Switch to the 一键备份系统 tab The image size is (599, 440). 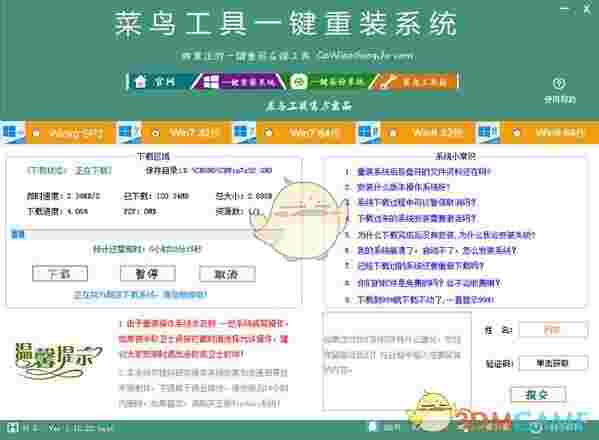click(x=329, y=81)
